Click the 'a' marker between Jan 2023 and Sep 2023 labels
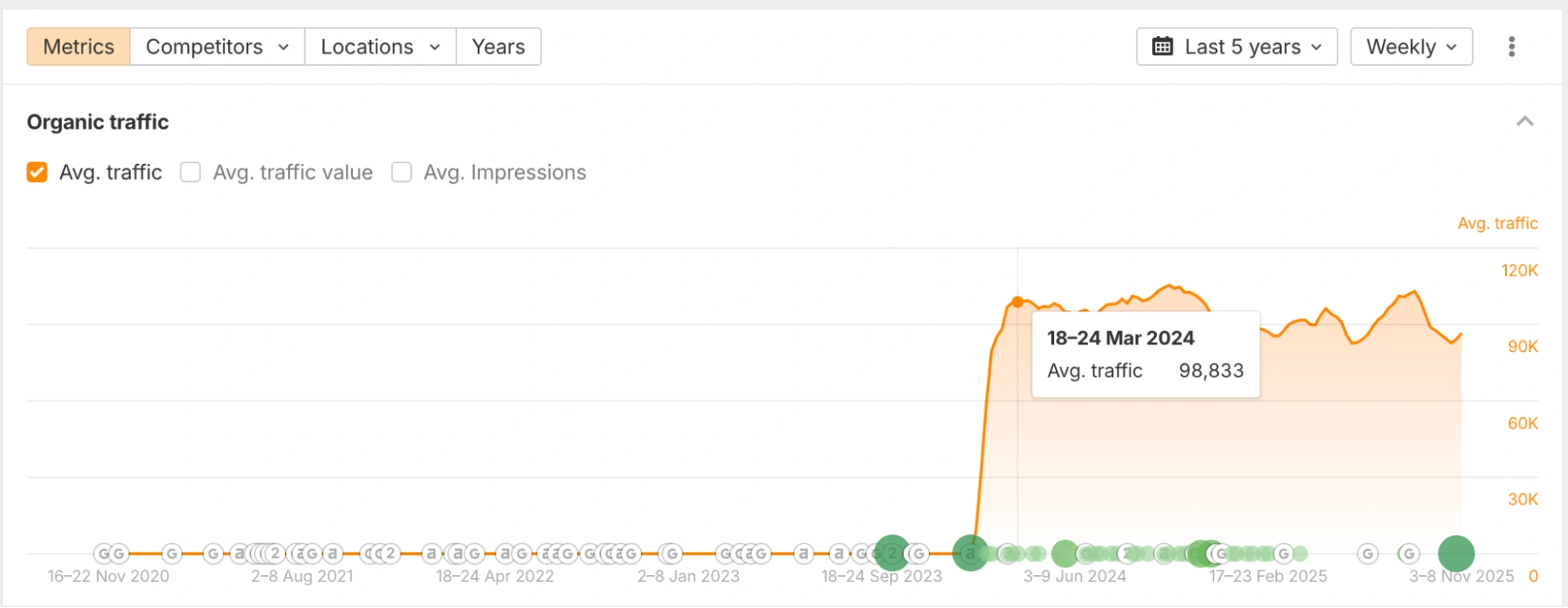 click(x=803, y=554)
